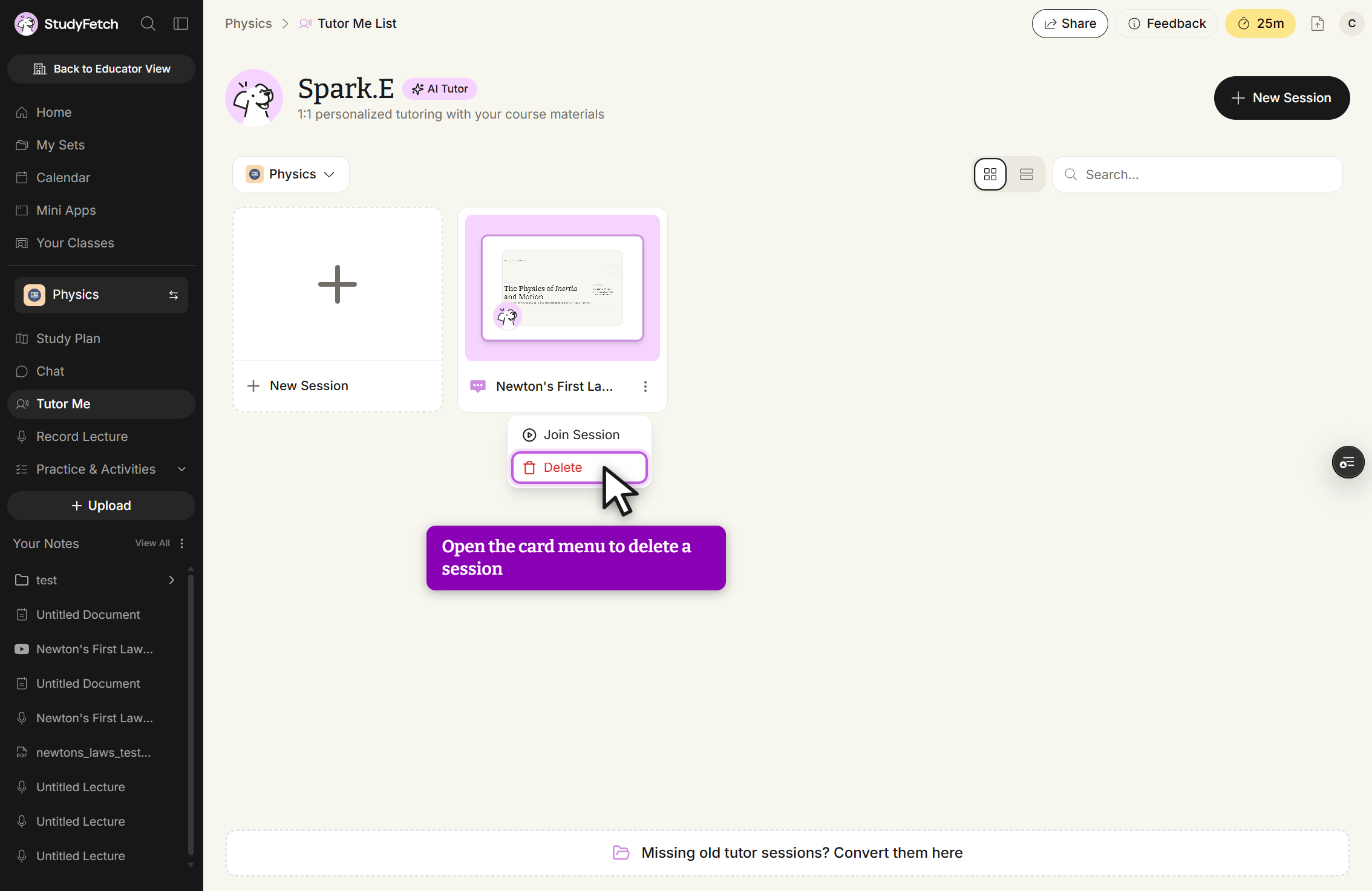Viewport: 1372px width, 891px height.
Task: Open the Physics set dropdown
Action: [291, 174]
